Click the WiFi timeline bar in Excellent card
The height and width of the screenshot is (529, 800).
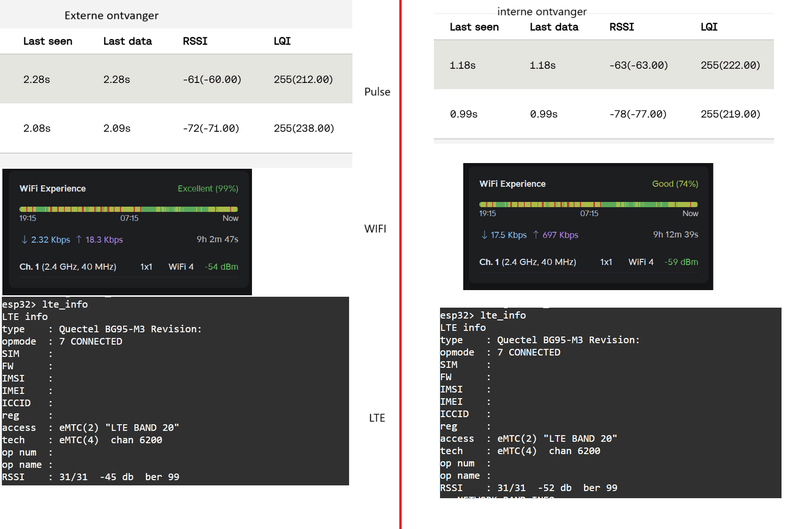[x=129, y=209]
